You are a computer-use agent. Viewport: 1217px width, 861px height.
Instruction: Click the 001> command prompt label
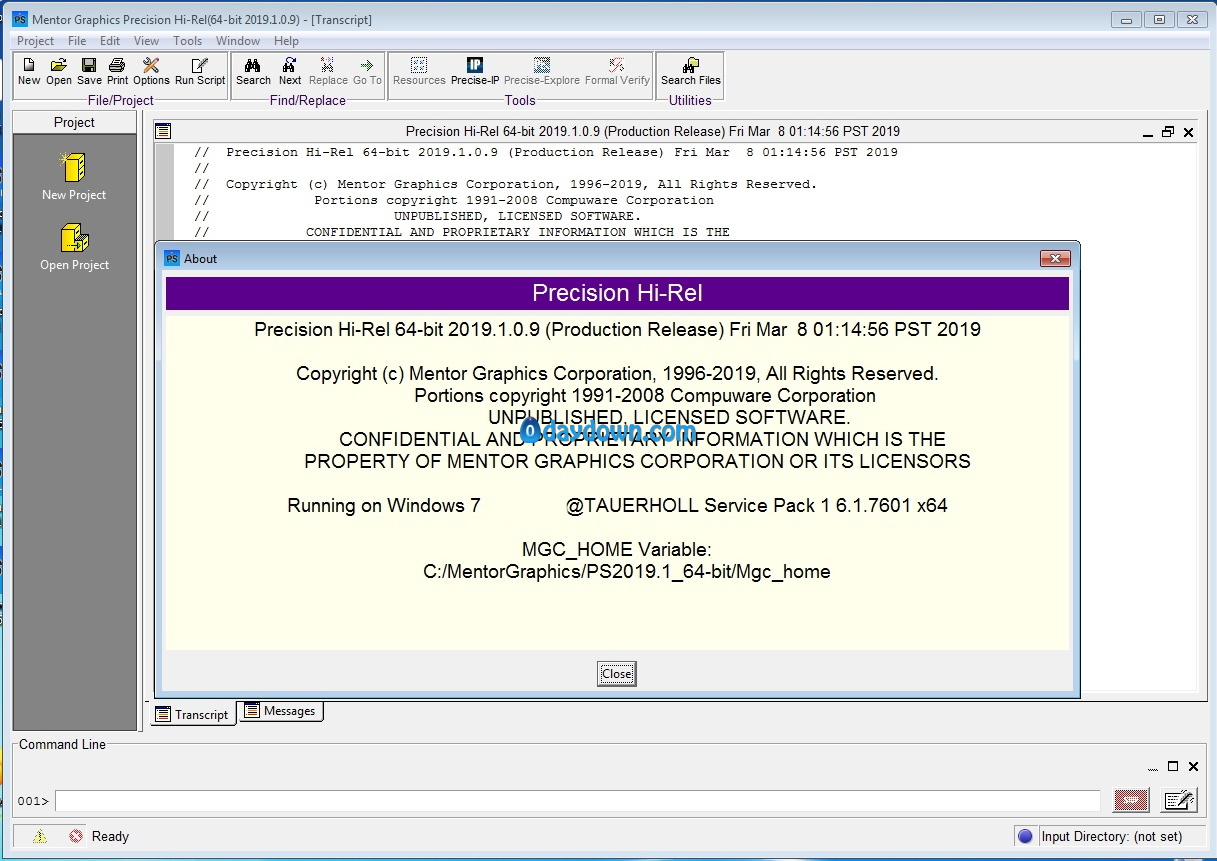point(33,801)
